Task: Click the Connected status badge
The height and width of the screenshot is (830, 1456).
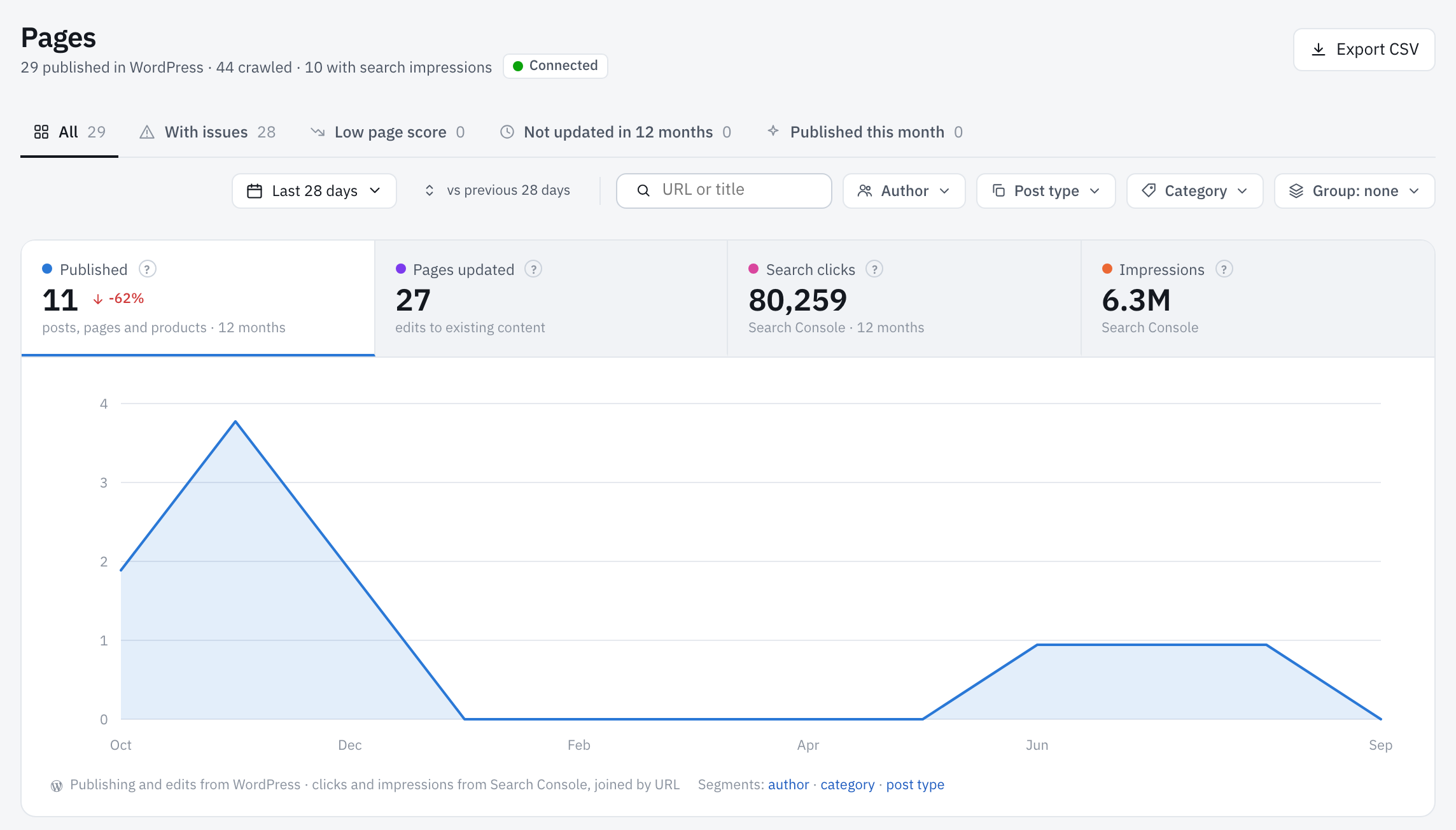Action: [x=556, y=66]
